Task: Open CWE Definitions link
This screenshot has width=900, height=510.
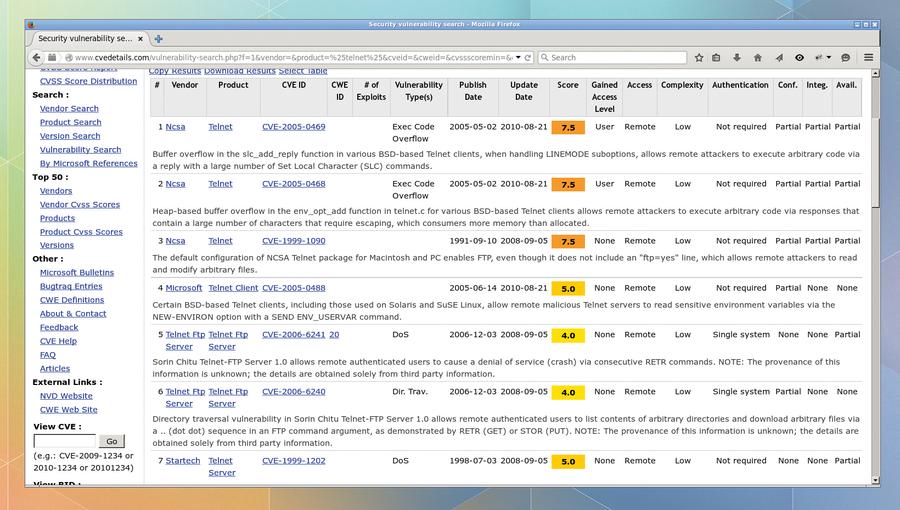Action: tap(72, 300)
